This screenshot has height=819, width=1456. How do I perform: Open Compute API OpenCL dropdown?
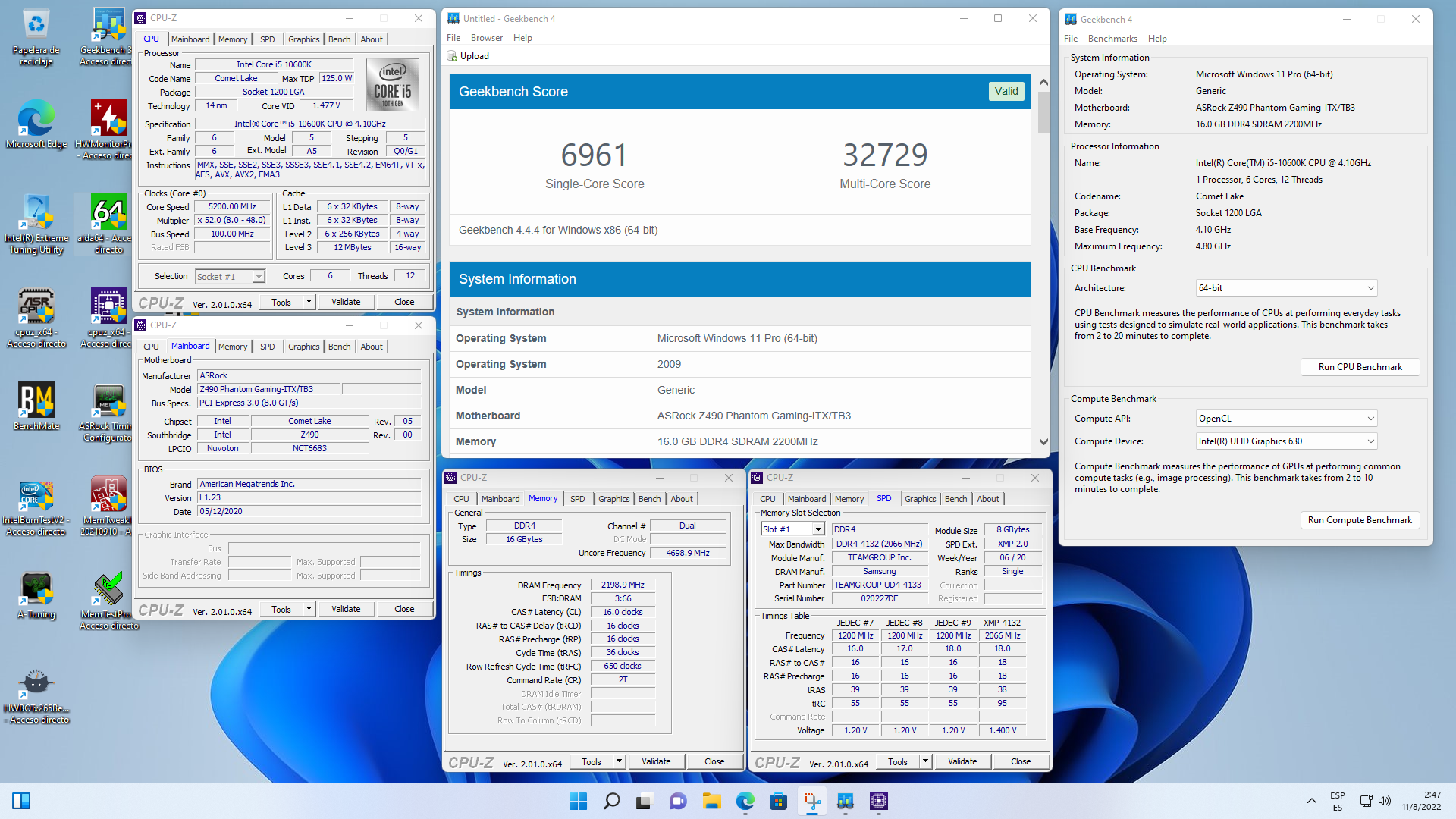1286,419
